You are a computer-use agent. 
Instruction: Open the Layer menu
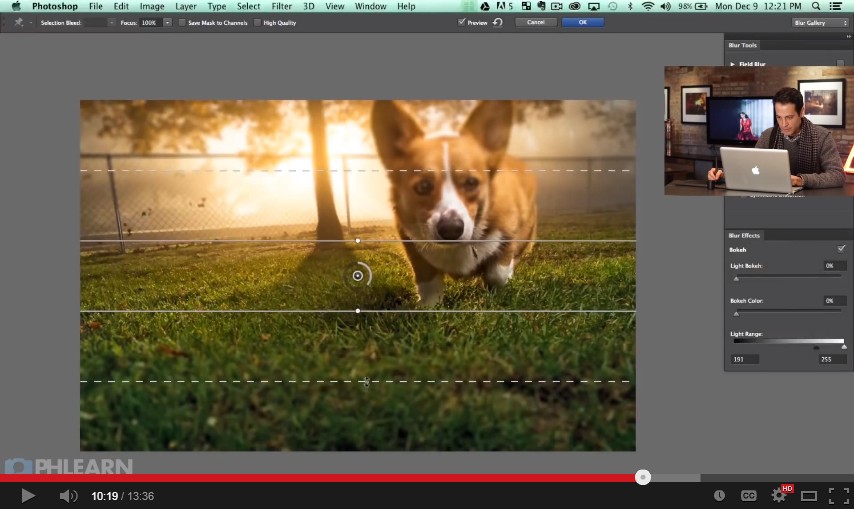coord(186,6)
